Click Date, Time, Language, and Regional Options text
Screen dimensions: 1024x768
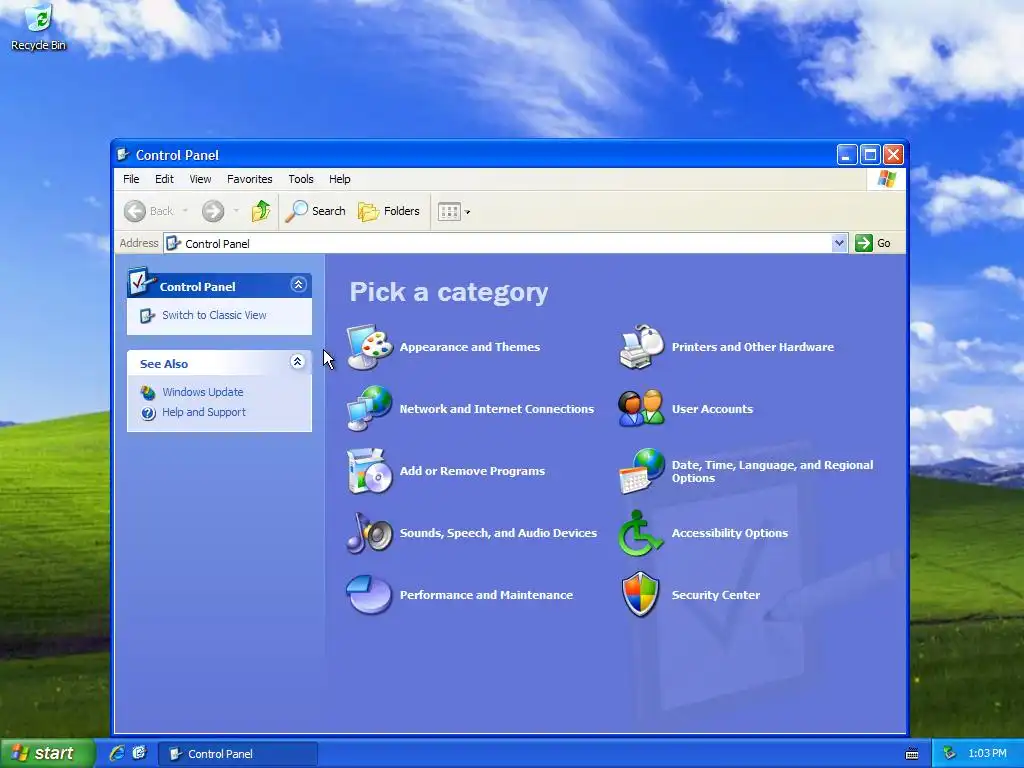click(773, 471)
